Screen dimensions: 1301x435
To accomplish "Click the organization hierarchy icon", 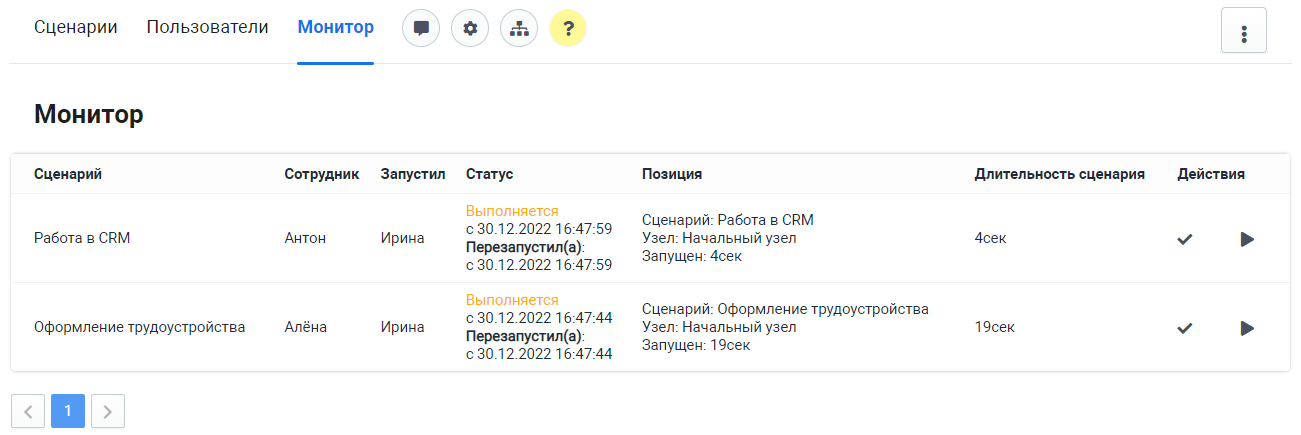I will coord(519,29).
